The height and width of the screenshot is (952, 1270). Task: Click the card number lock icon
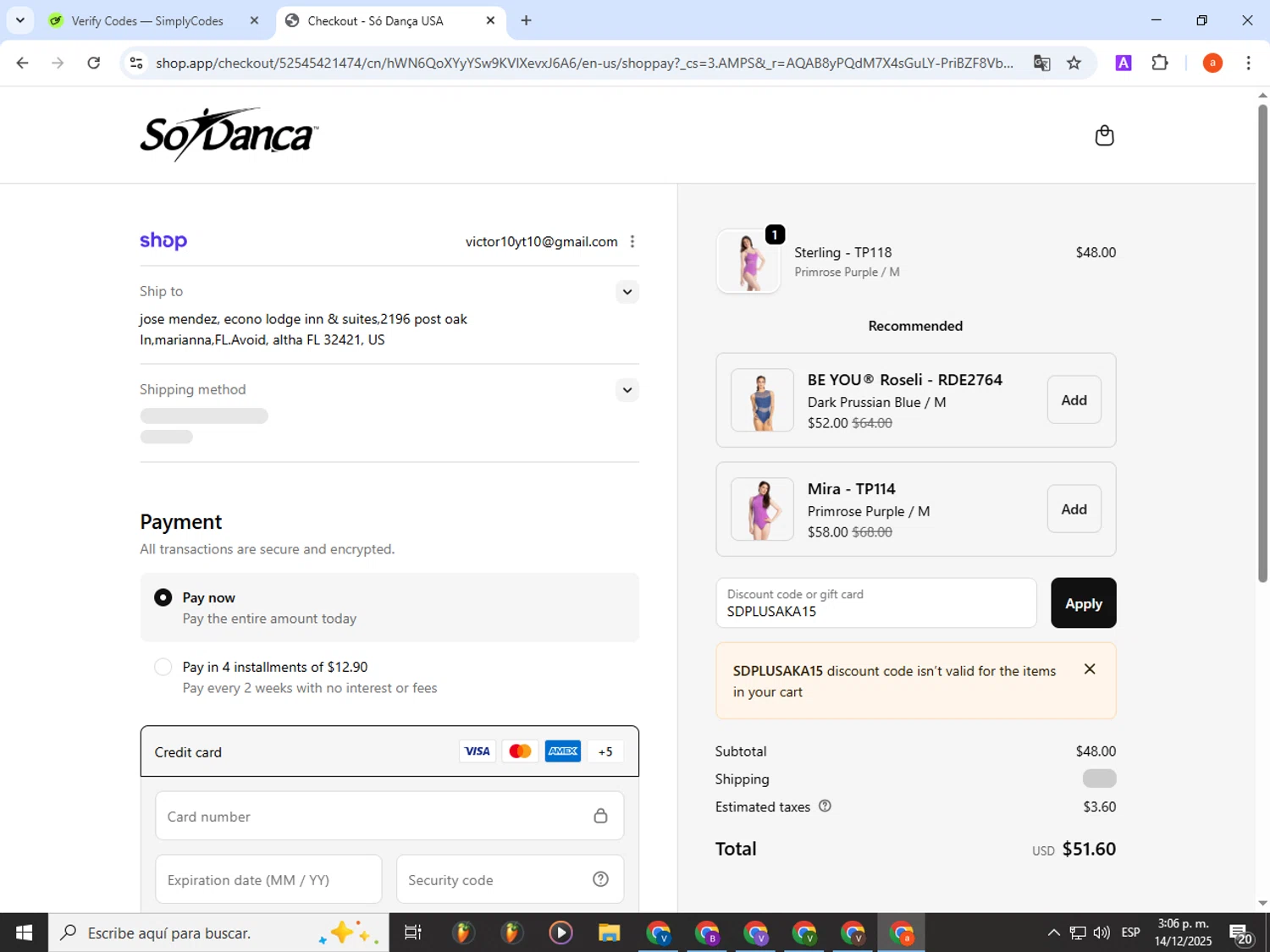pyautogui.click(x=600, y=816)
